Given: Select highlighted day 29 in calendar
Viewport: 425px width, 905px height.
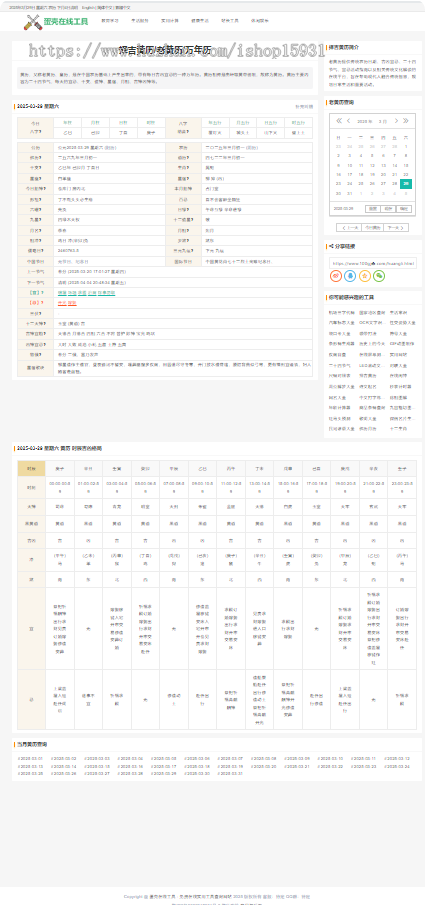Looking at the screenshot, I should [405, 184].
